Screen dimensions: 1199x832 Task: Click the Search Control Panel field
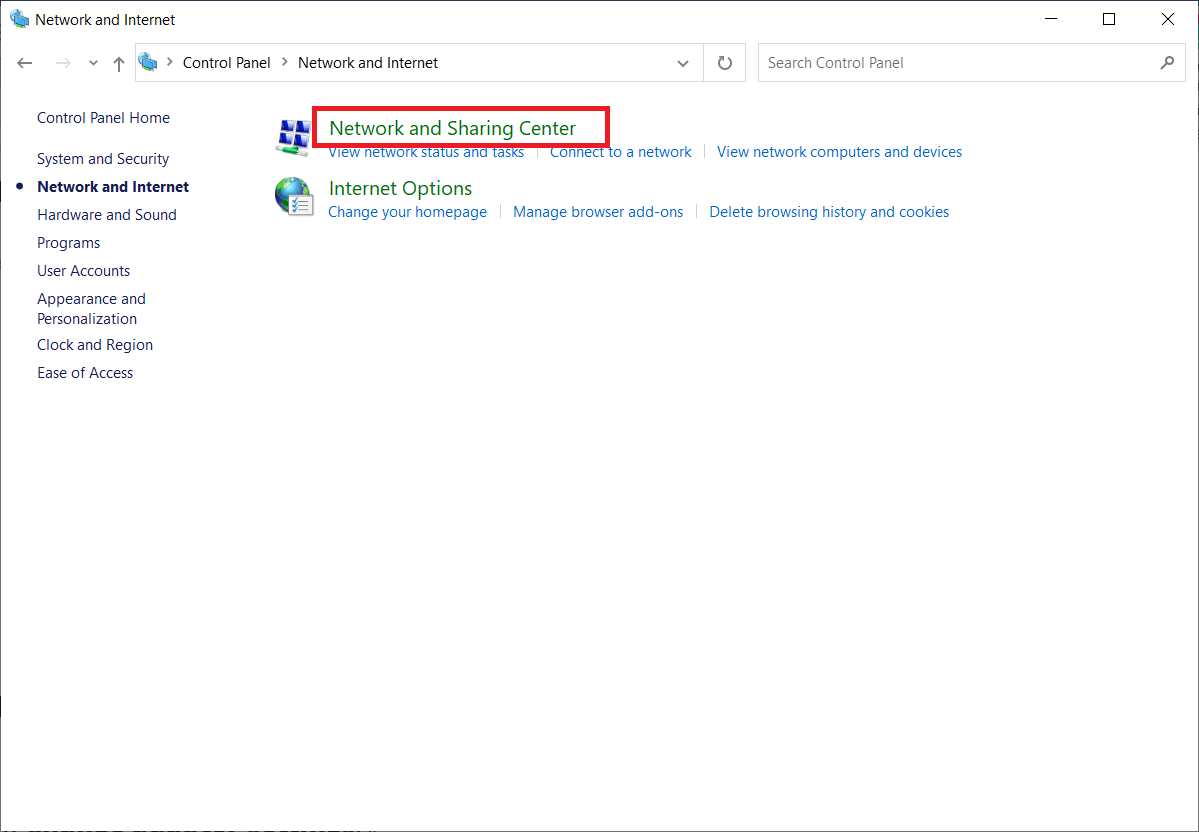(x=971, y=63)
